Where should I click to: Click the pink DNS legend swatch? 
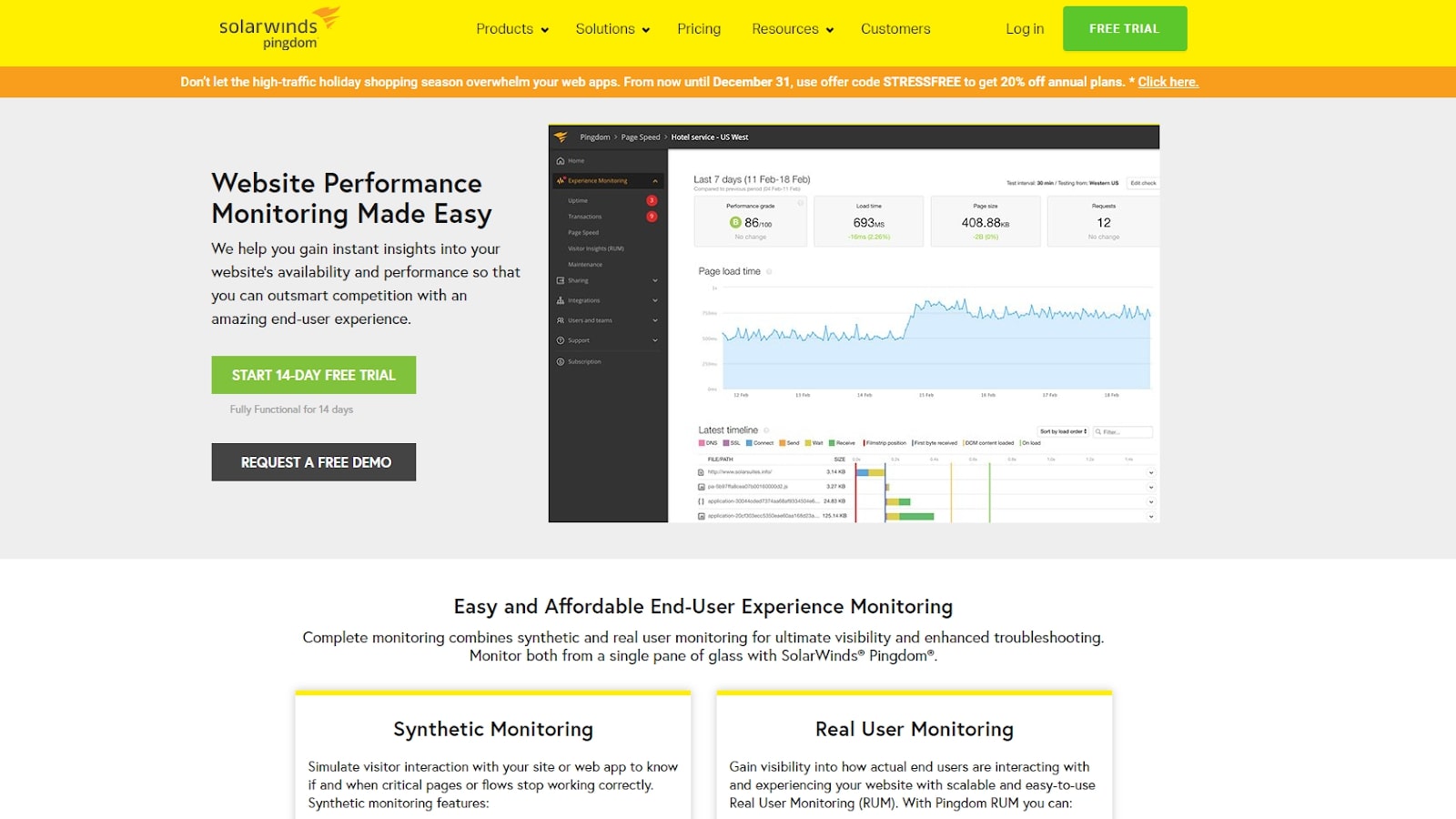coord(702,443)
